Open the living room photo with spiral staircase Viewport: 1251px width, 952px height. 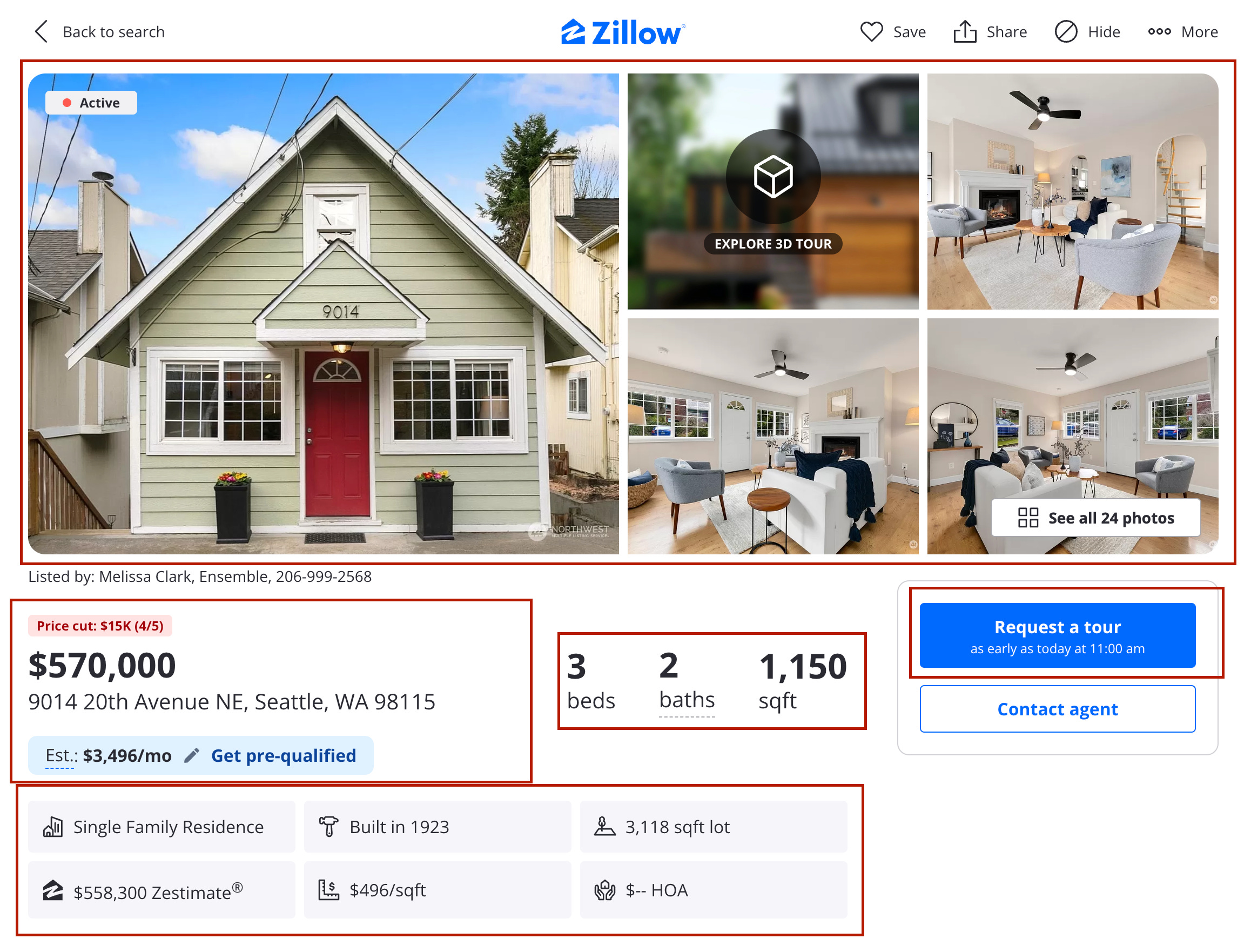1072,191
